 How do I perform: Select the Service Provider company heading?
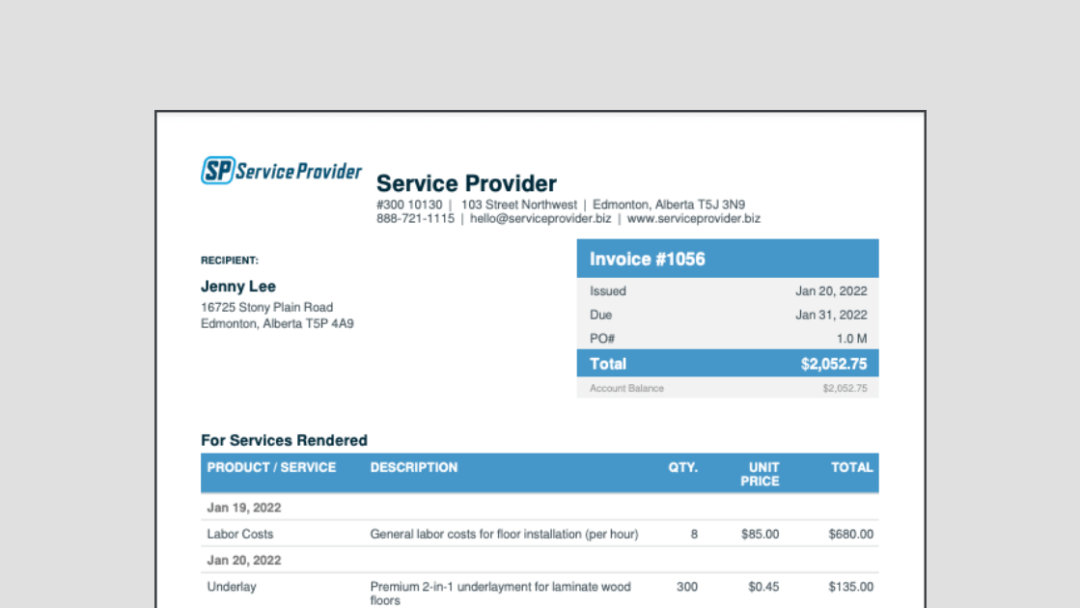click(466, 184)
